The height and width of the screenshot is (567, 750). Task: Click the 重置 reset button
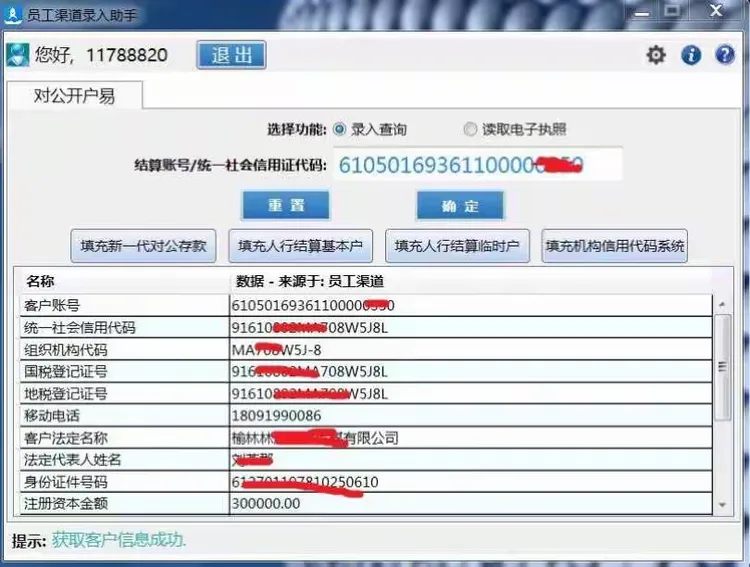(x=286, y=205)
